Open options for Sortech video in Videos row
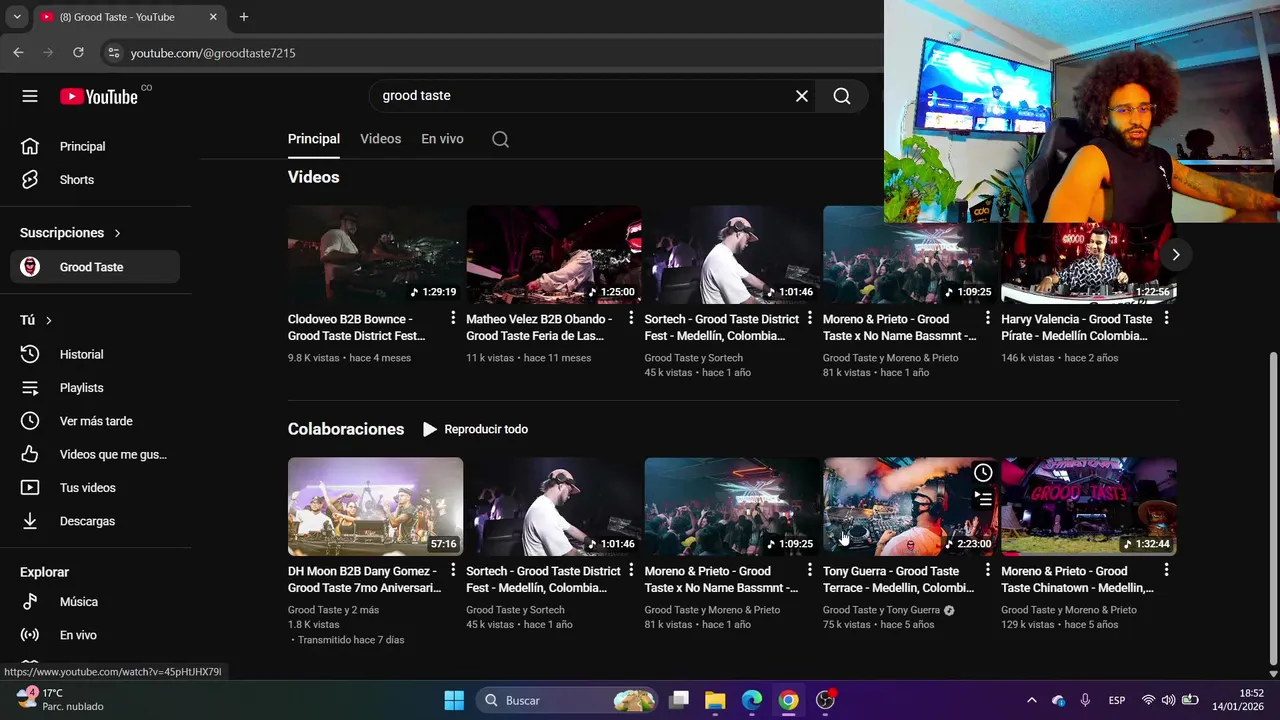The height and width of the screenshot is (720, 1280). pos(810,318)
